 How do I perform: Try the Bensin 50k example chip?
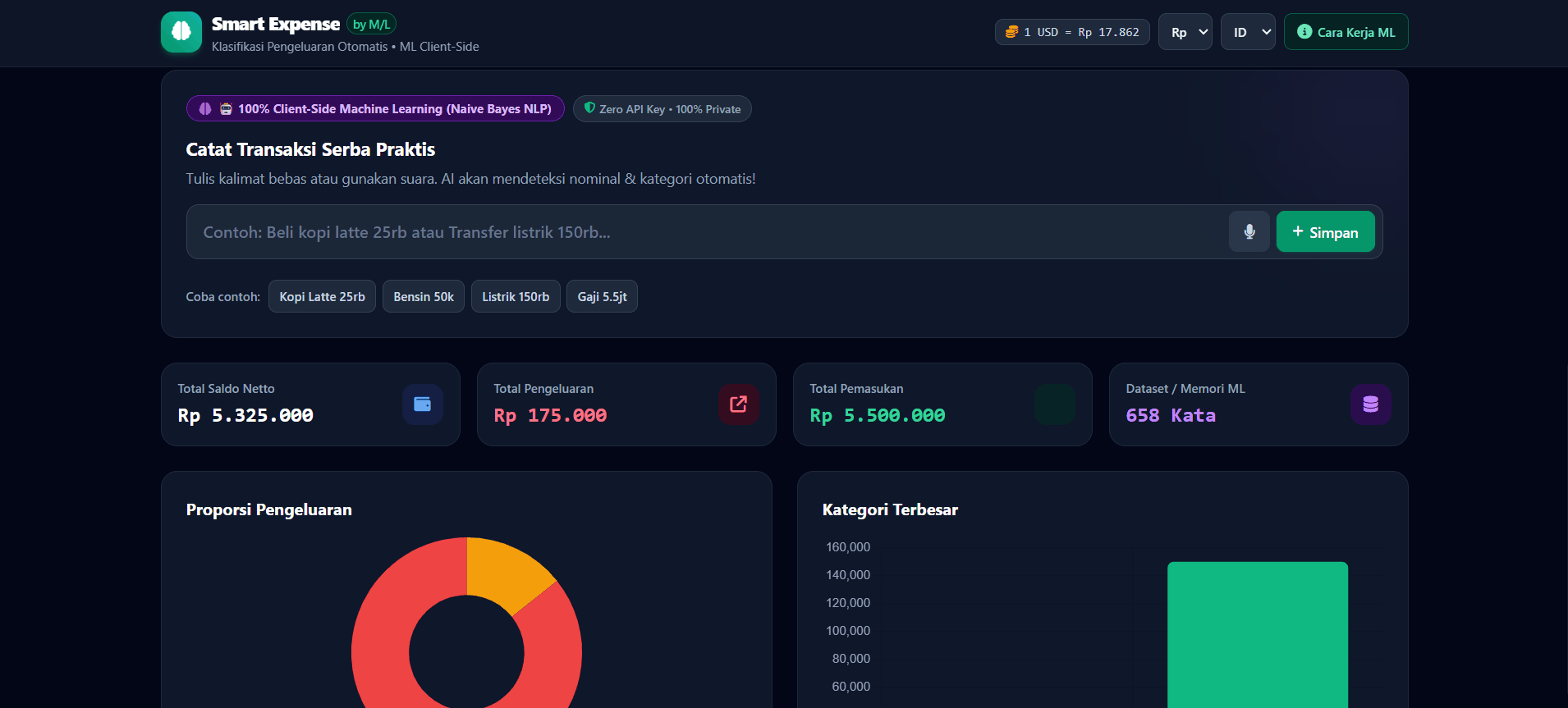[424, 296]
